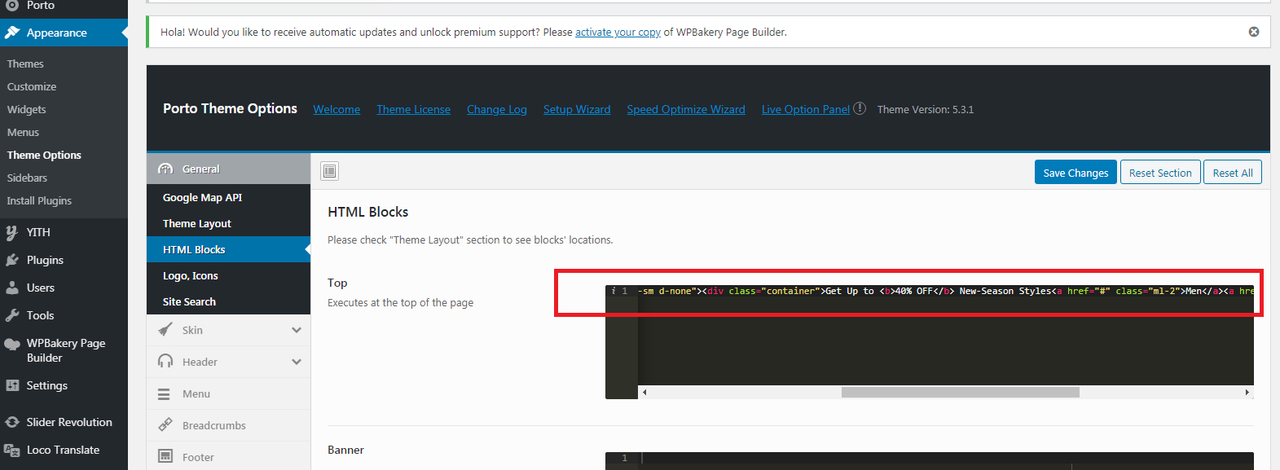The width and height of the screenshot is (1280, 470).
Task: Collapse the General options section
Action: (229, 169)
